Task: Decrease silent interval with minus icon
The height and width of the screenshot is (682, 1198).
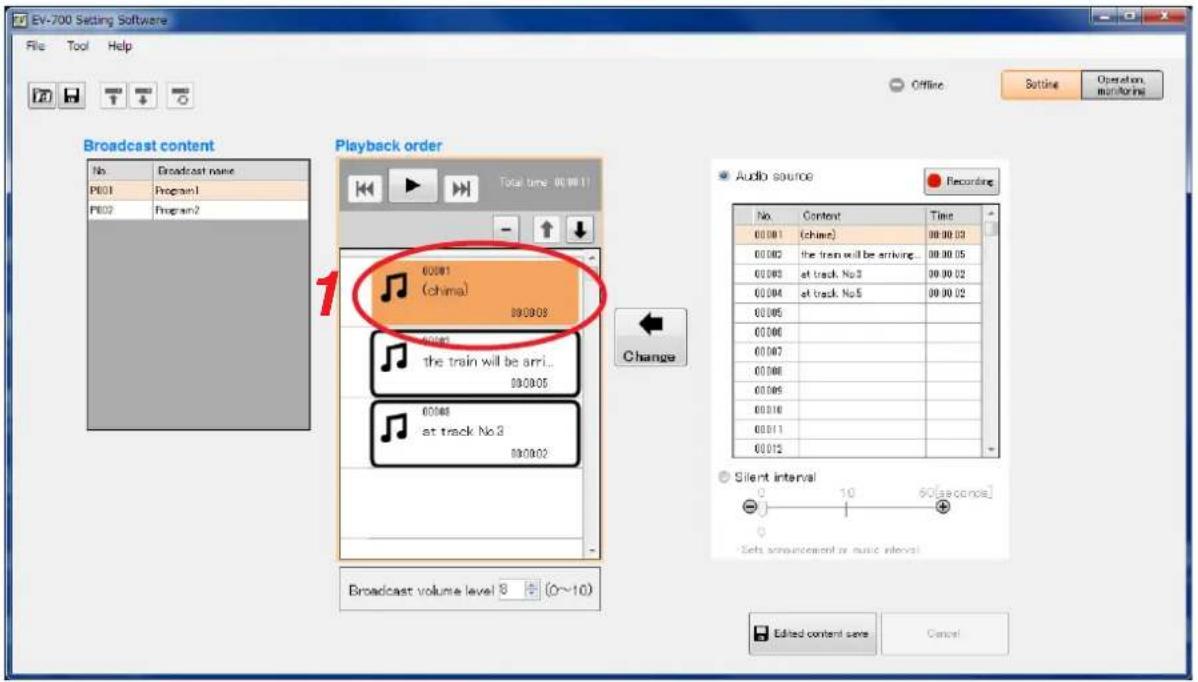Action: 750,507
